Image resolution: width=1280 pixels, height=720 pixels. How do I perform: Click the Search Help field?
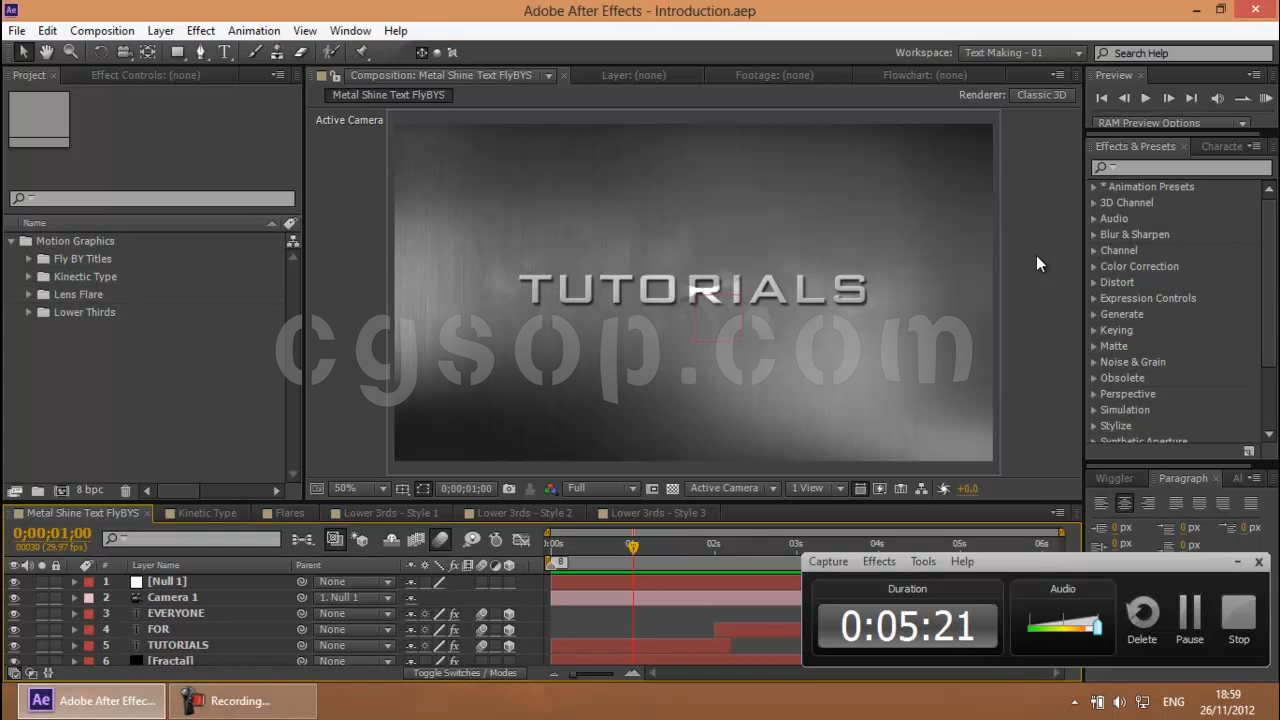point(1182,53)
